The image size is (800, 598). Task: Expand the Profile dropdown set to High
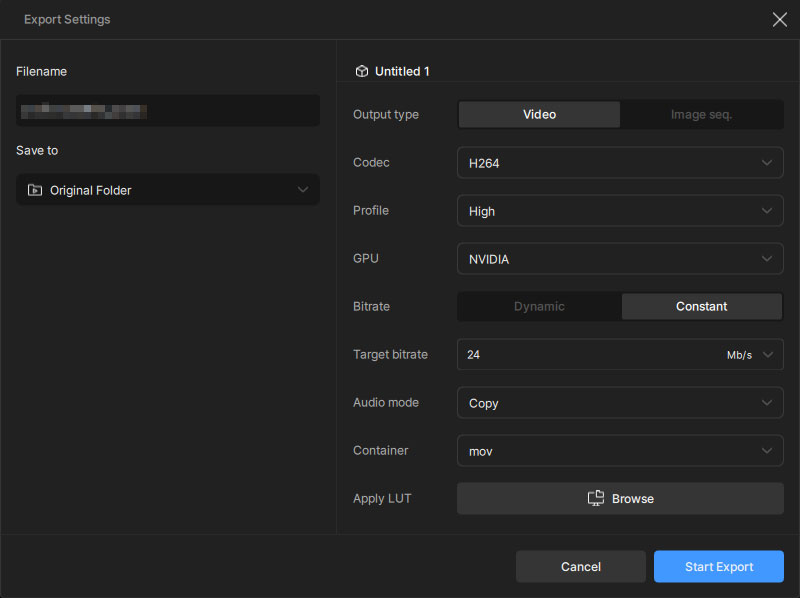click(x=620, y=211)
